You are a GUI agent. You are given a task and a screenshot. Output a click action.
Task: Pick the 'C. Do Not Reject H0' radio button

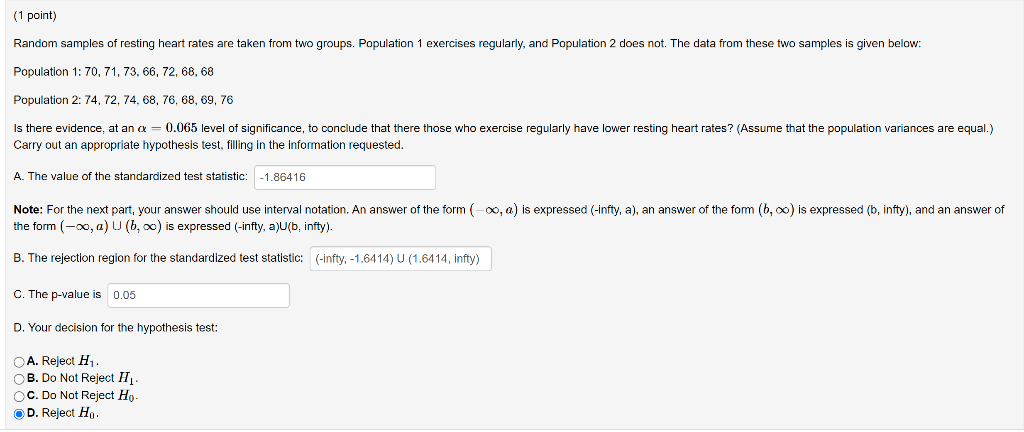tap(19, 395)
